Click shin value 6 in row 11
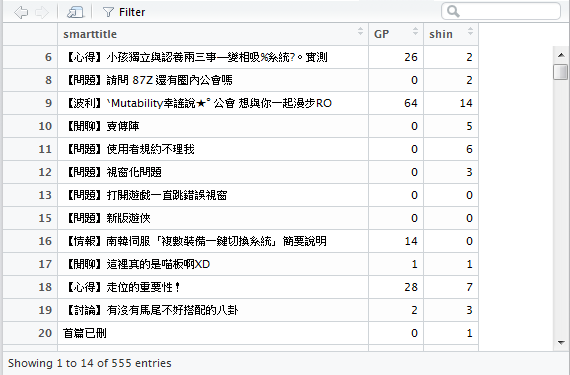 tap(469, 149)
